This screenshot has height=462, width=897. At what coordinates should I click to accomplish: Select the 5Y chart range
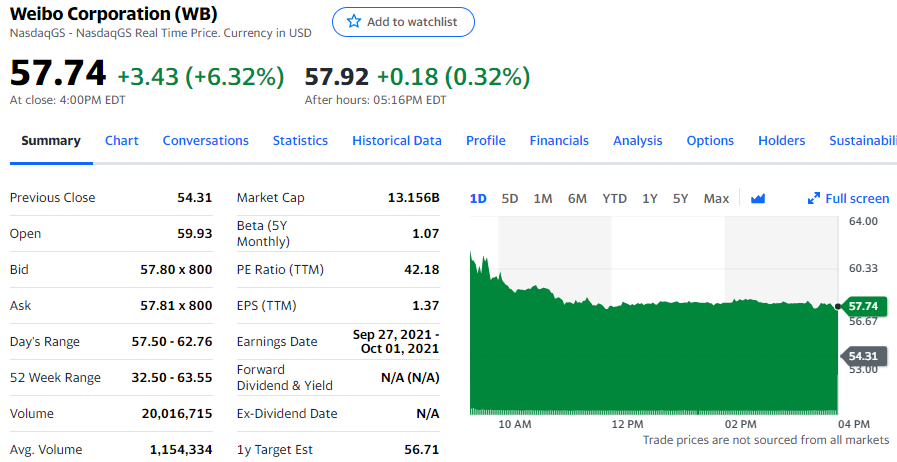[680, 198]
